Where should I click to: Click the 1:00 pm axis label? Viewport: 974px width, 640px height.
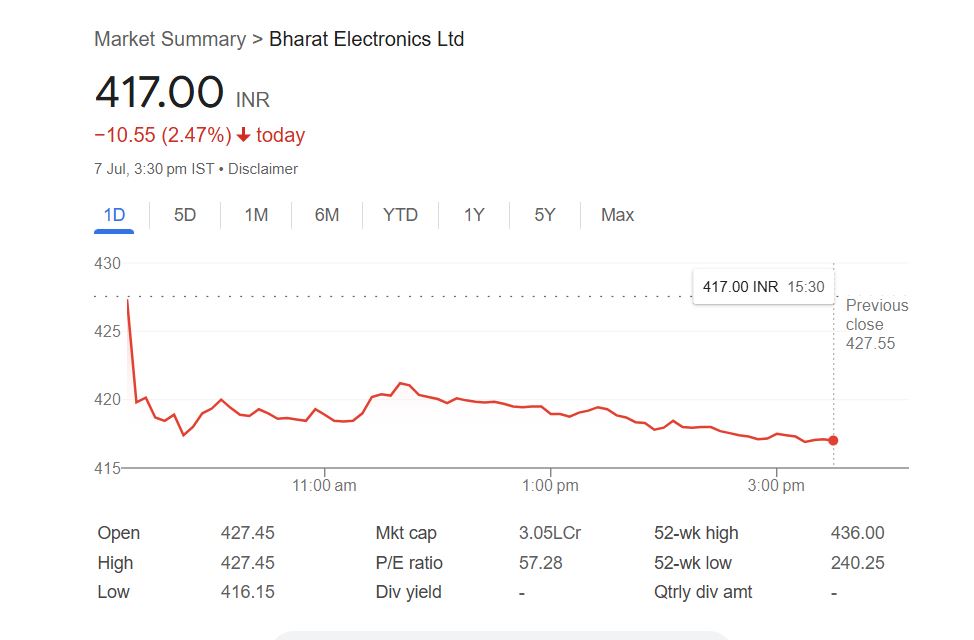(551, 486)
